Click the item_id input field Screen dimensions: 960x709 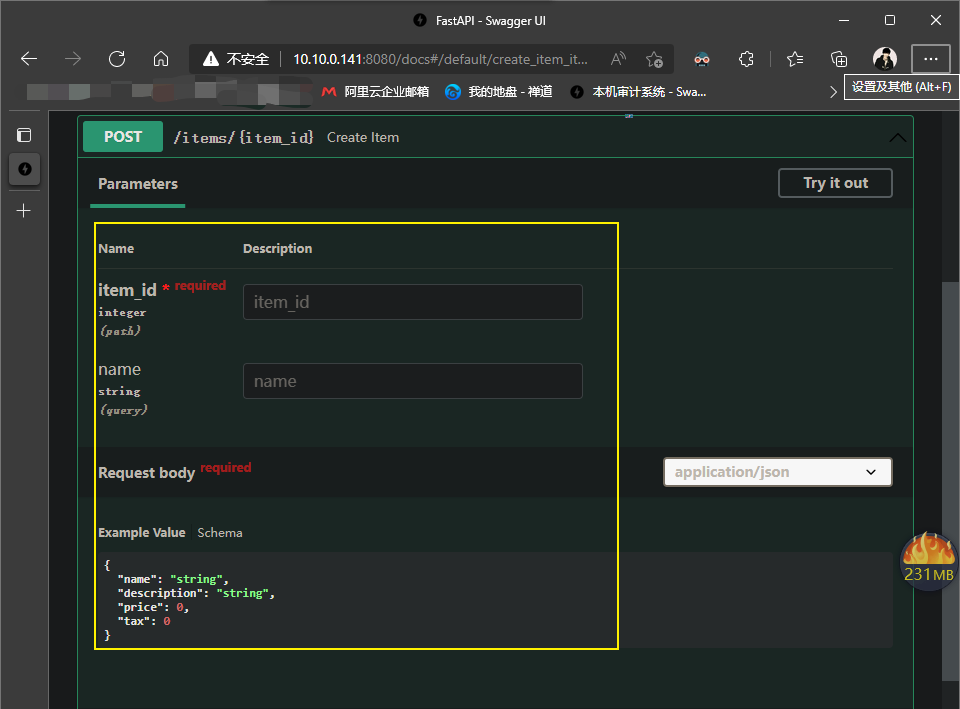[x=412, y=302]
